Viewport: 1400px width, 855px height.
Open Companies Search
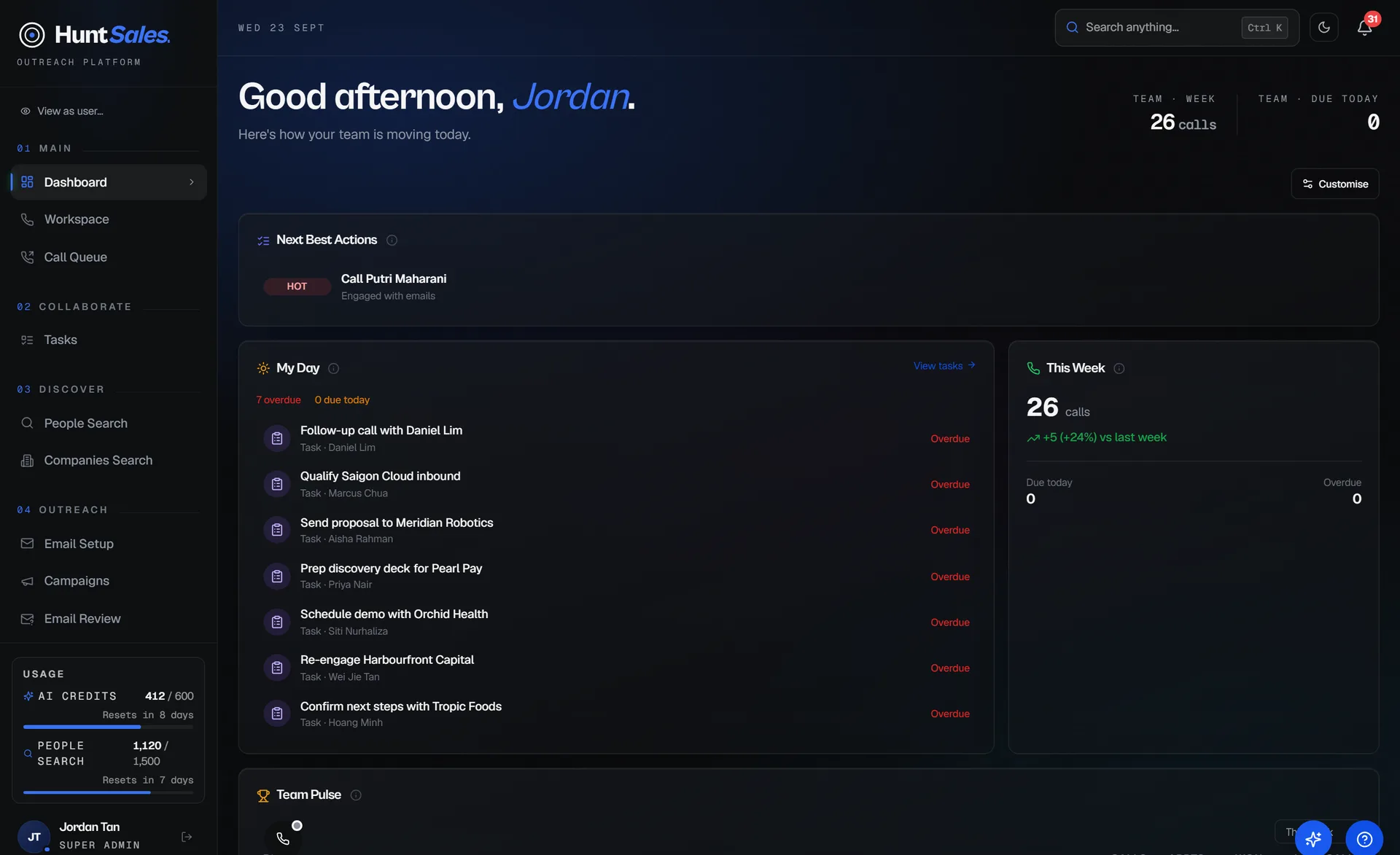pos(98,461)
